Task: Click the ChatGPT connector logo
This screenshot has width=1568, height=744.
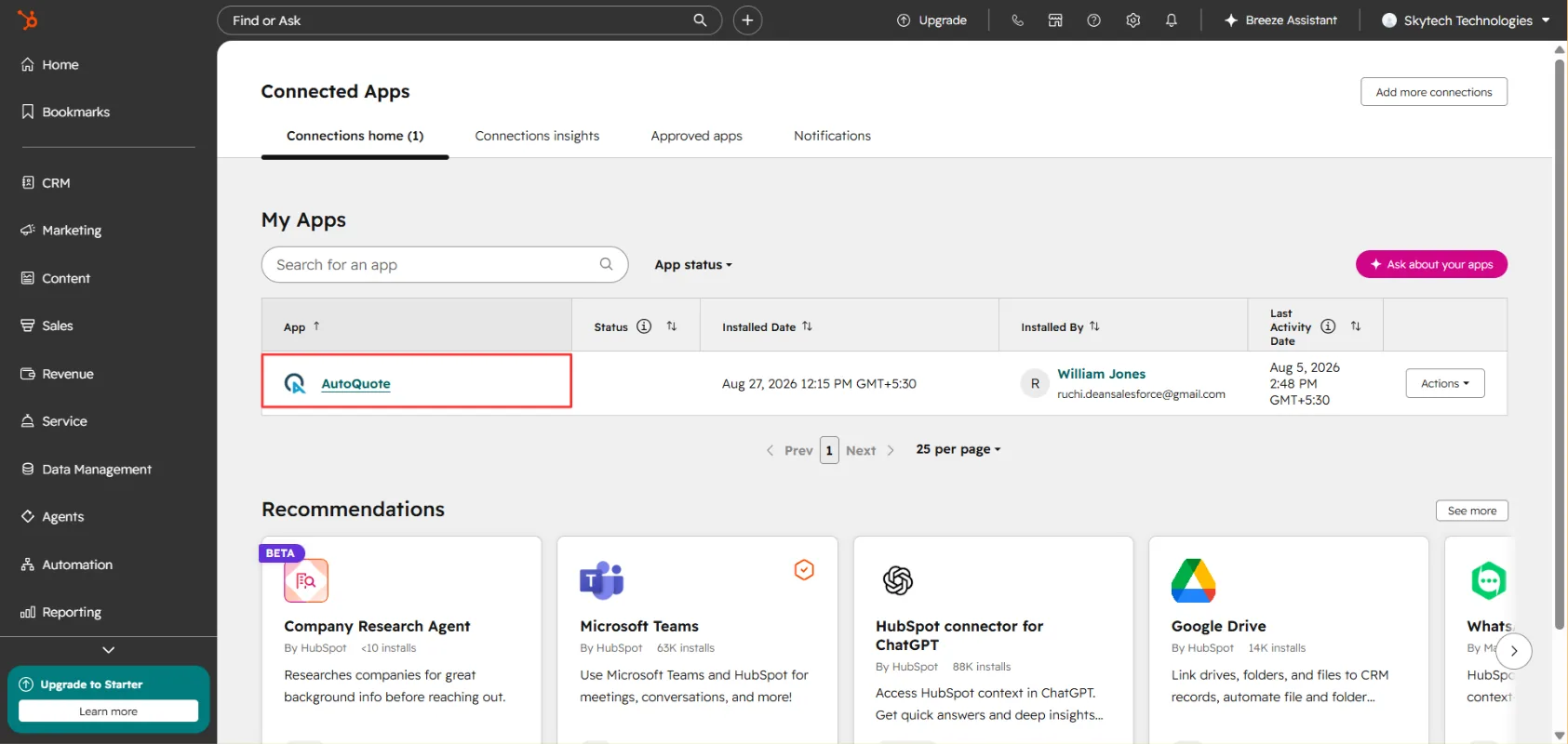Action: point(898,580)
